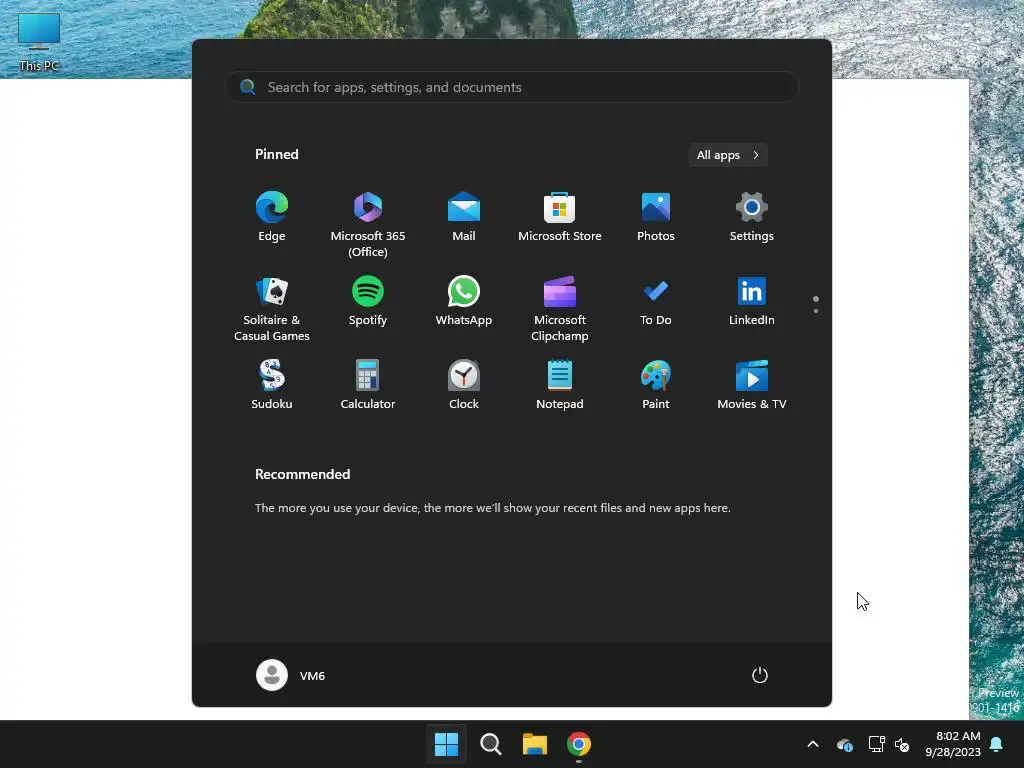Open Microsoft Clipchamp
Image resolution: width=1024 pixels, height=768 pixels.
point(560,308)
